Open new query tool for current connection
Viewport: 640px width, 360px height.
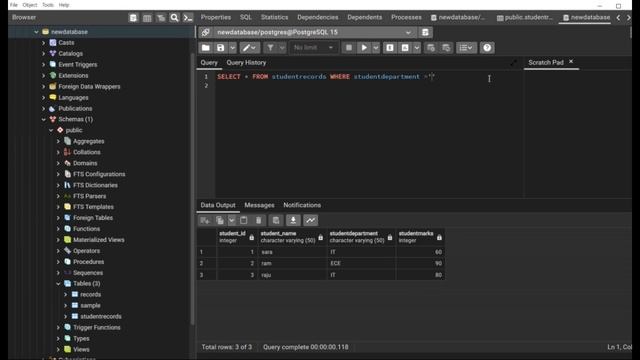(425, 32)
